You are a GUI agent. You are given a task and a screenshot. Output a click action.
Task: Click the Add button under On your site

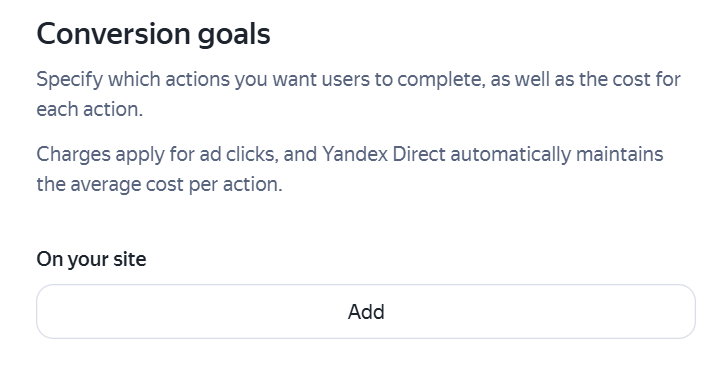coord(366,312)
